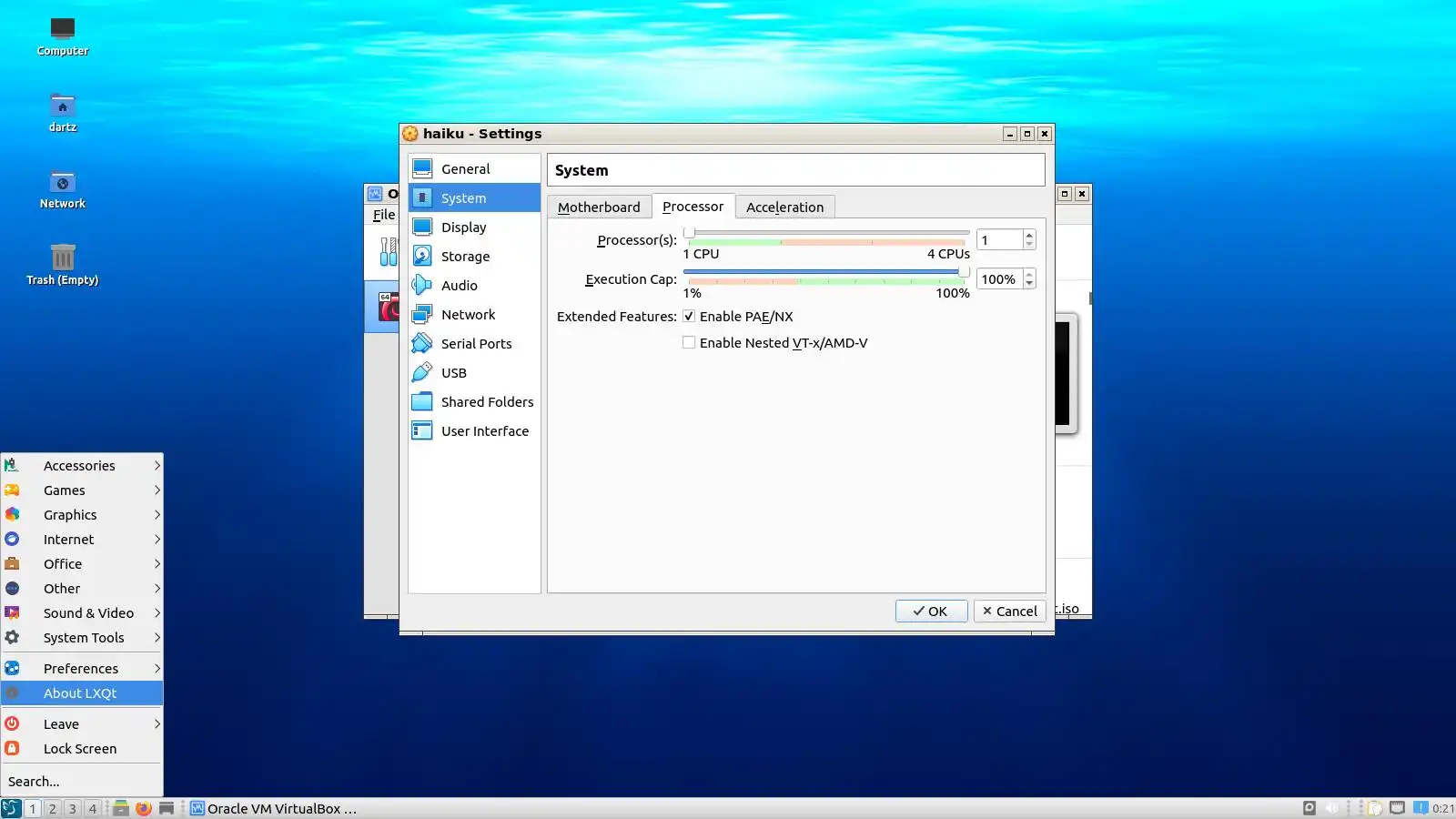This screenshot has height=819, width=1456.
Task: Launch the file manager from the panel
Action: coord(121,808)
